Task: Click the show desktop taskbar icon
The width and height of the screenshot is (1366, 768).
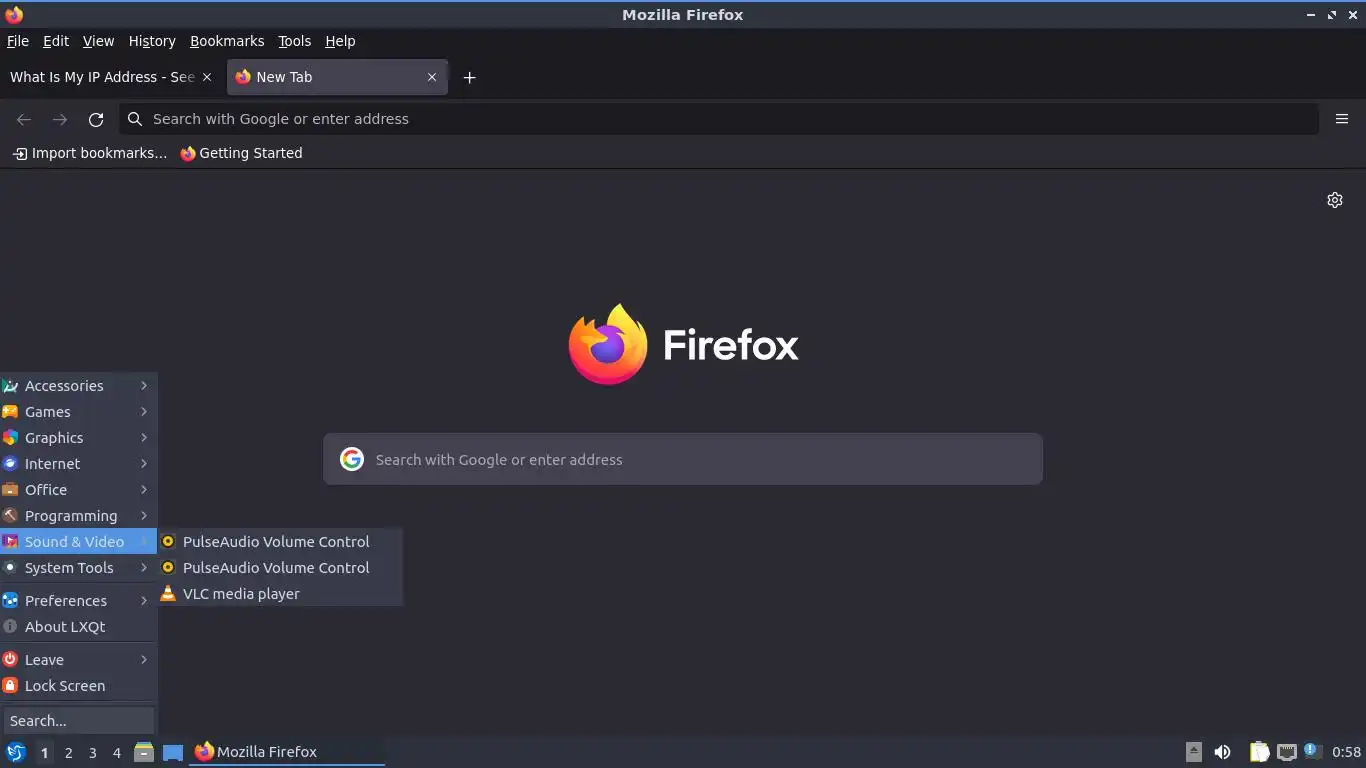Action: (x=172, y=752)
